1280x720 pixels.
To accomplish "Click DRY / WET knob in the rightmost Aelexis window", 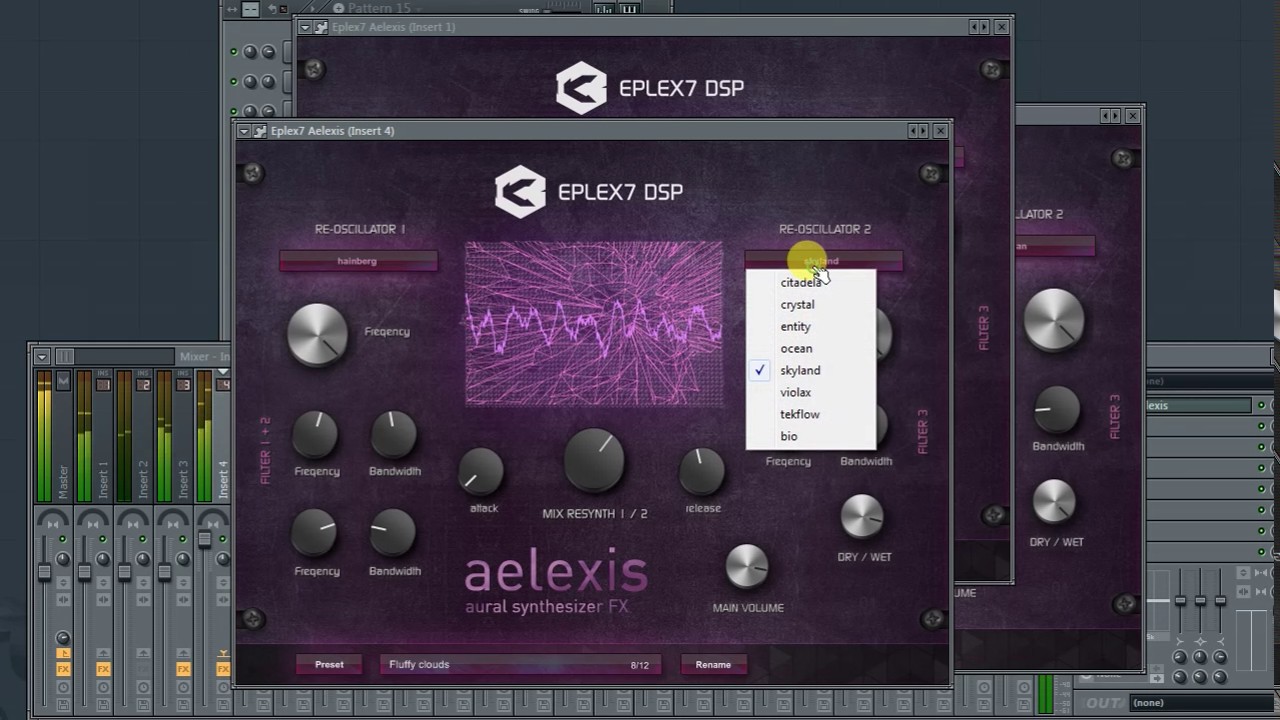I will tap(1054, 502).
